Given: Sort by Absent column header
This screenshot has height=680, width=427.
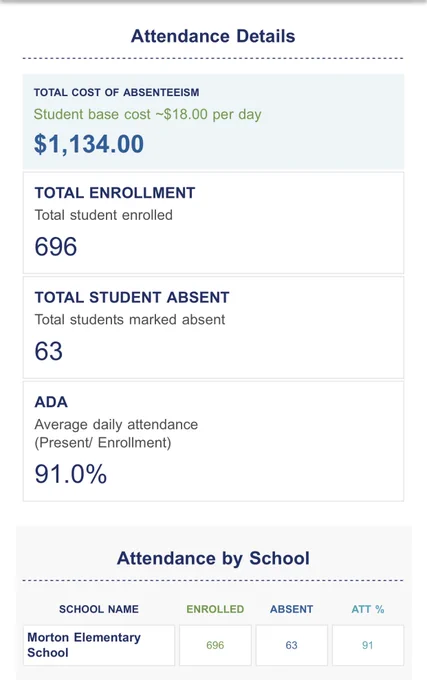Looking at the screenshot, I should point(292,609).
